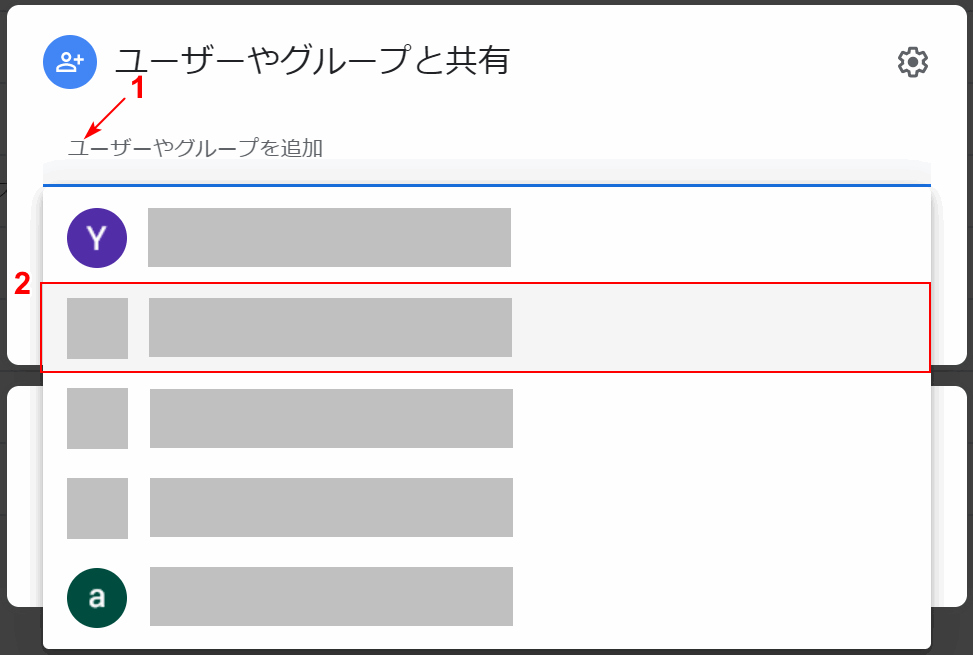Pick the redacted name in the third suggestion
973x655 pixels.
pos(331,418)
